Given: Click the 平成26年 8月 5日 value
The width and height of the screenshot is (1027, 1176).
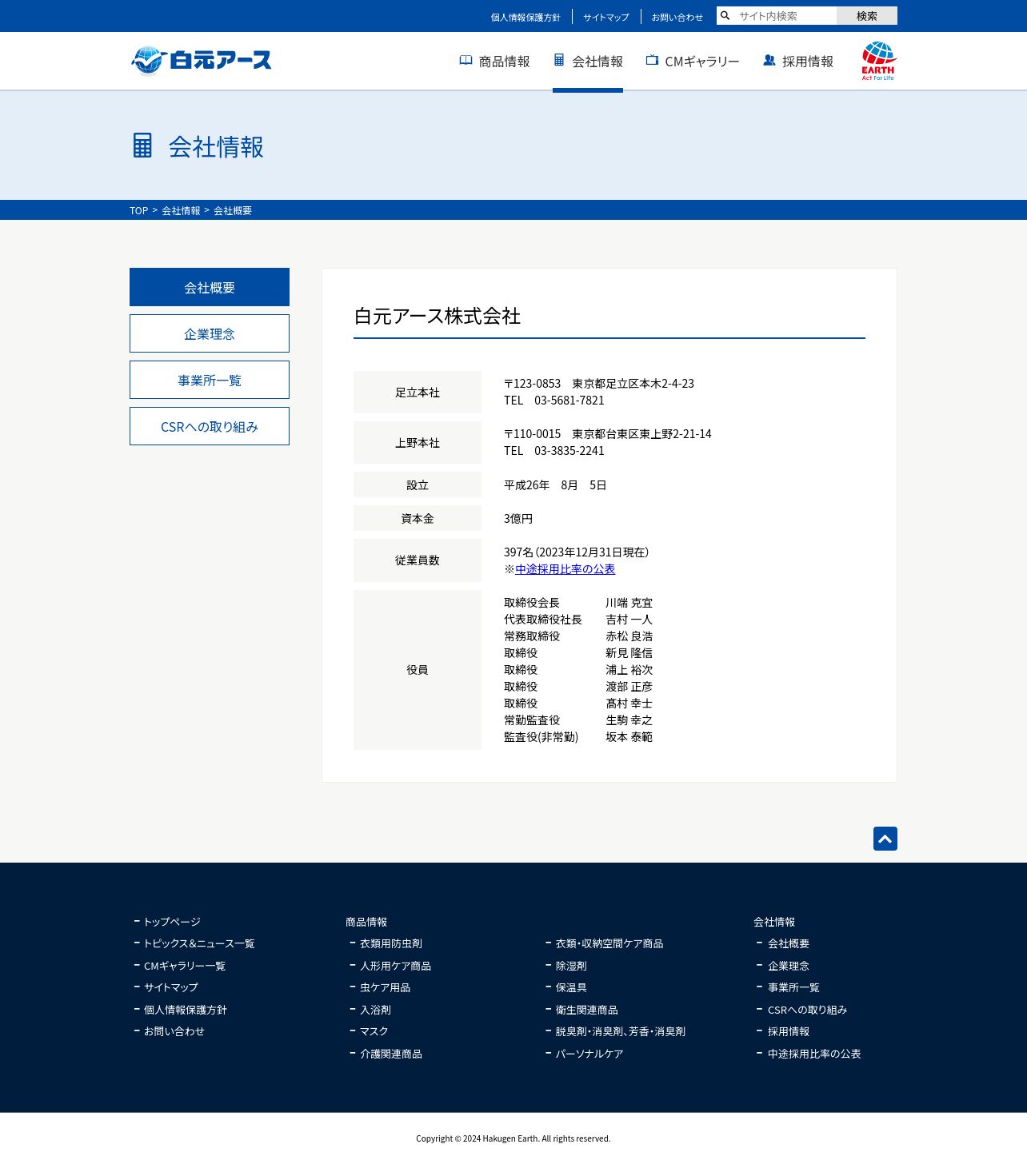Looking at the screenshot, I should point(555,485).
